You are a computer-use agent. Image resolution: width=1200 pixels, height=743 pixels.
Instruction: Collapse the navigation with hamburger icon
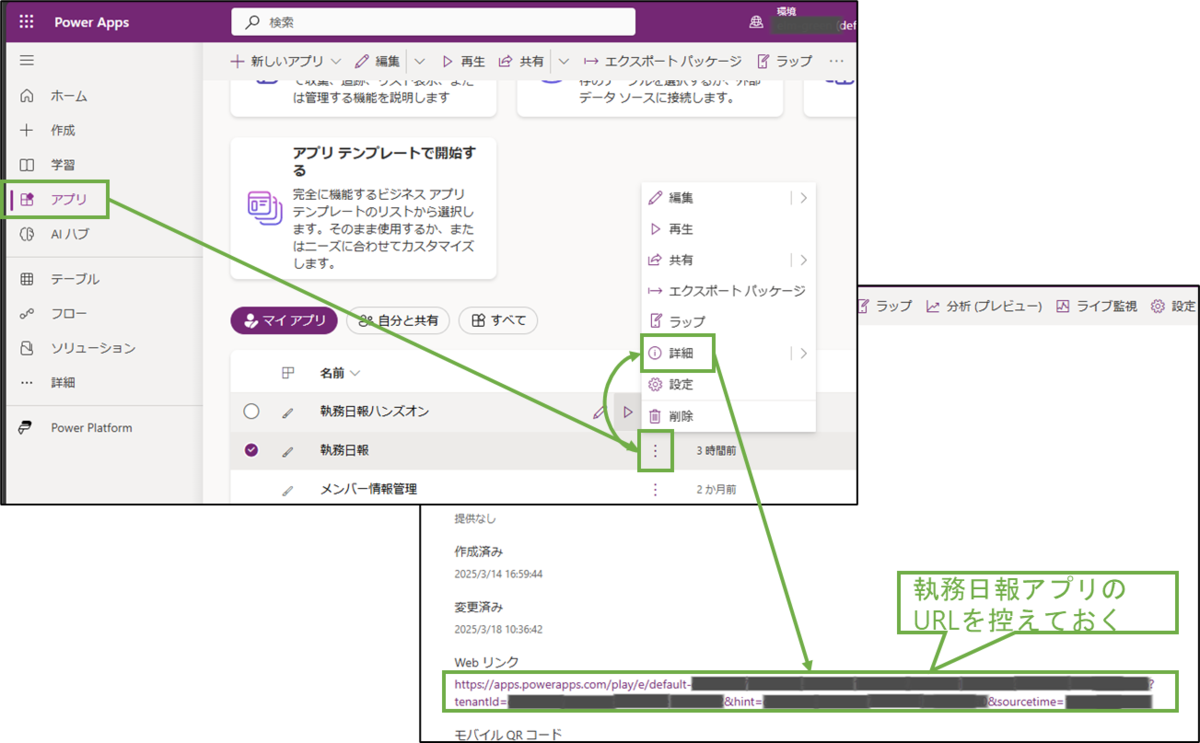click(x=27, y=61)
